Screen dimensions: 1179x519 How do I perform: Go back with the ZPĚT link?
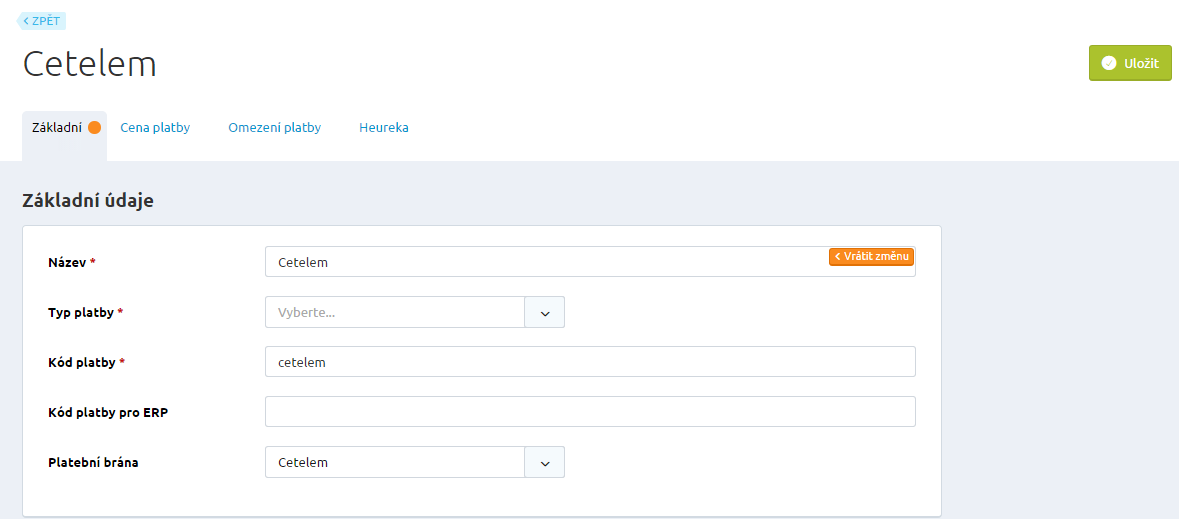pos(42,21)
